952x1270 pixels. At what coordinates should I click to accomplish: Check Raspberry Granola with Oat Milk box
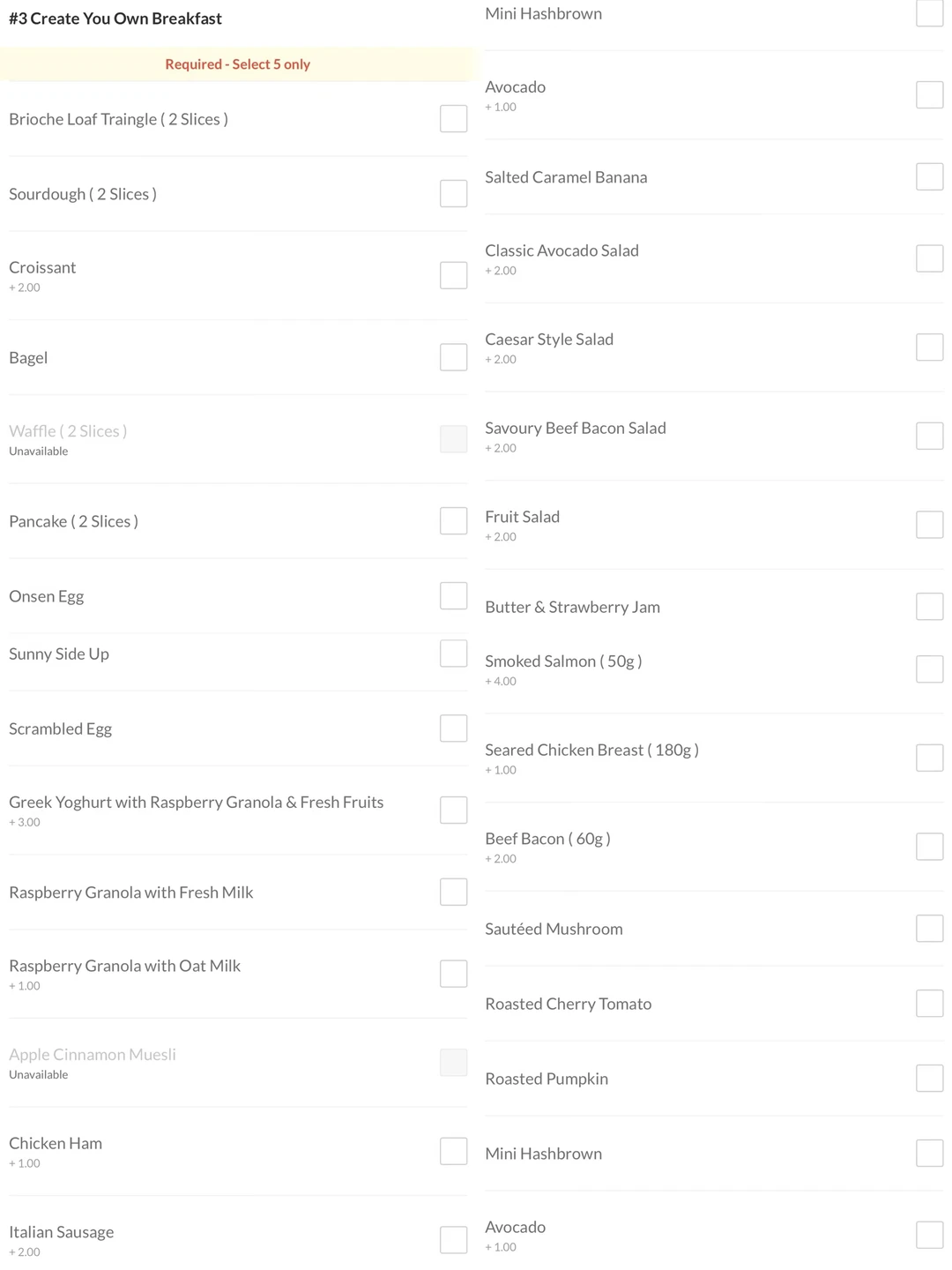453,974
